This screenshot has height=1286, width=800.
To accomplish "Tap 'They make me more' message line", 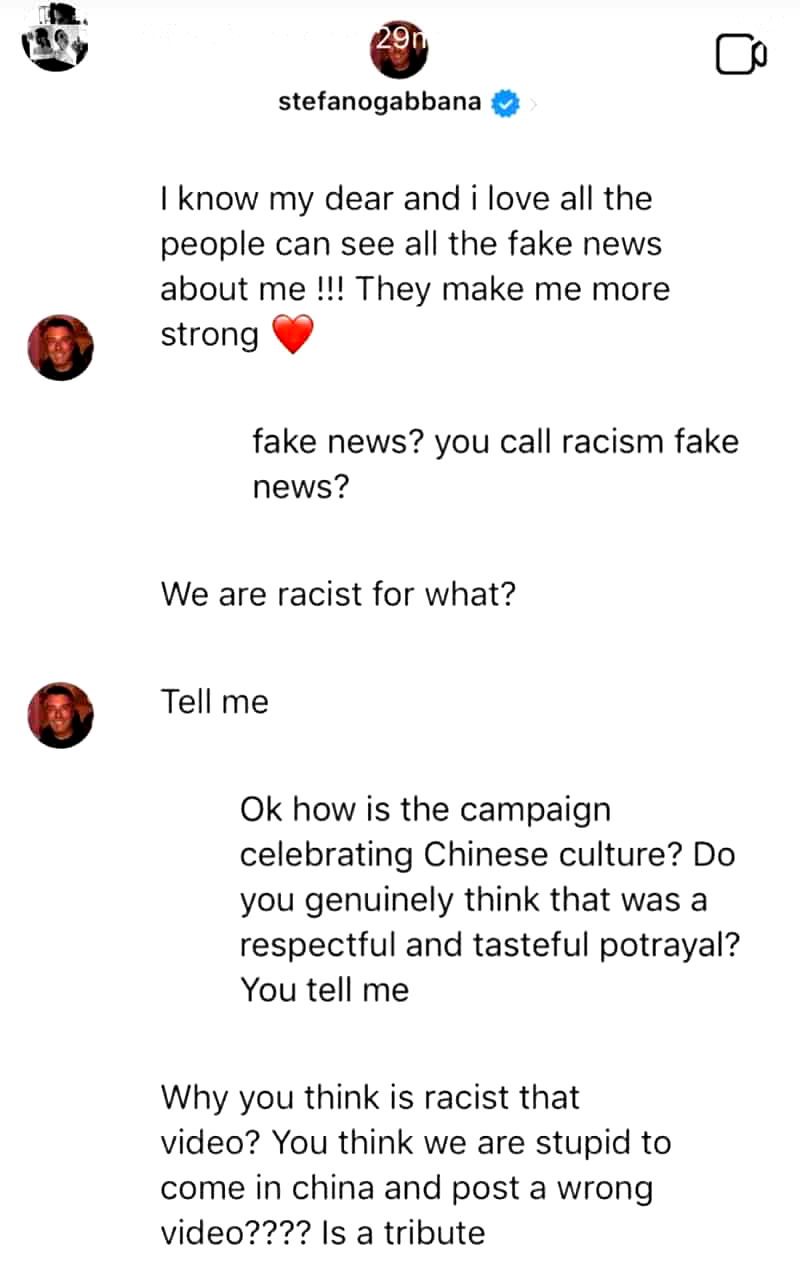I will click(x=512, y=289).
